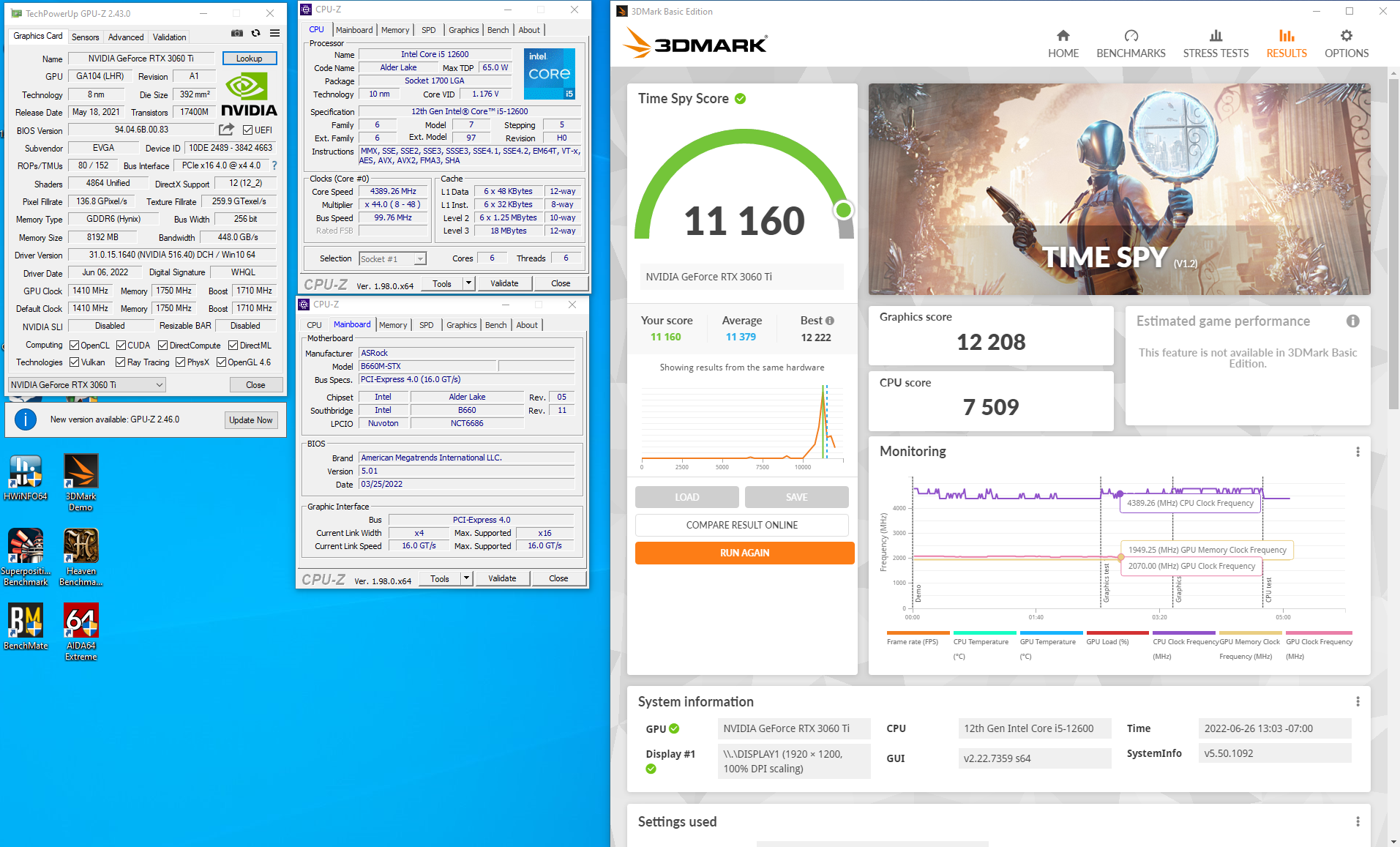The image size is (1400, 847).
Task: Toggle DirectML checkbox
Action: point(233,345)
